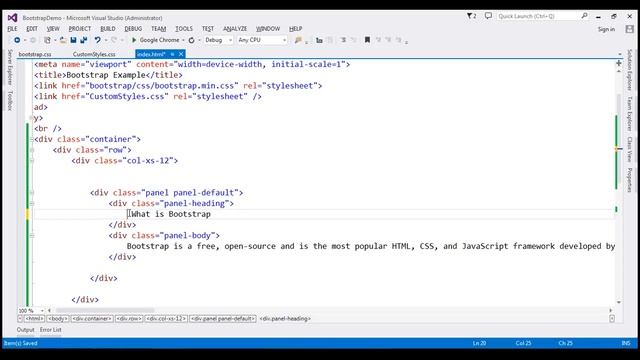The height and width of the screenshot is (360, 640).
Task: Click the editor split-window plus icon
Action: coord(619,63)
